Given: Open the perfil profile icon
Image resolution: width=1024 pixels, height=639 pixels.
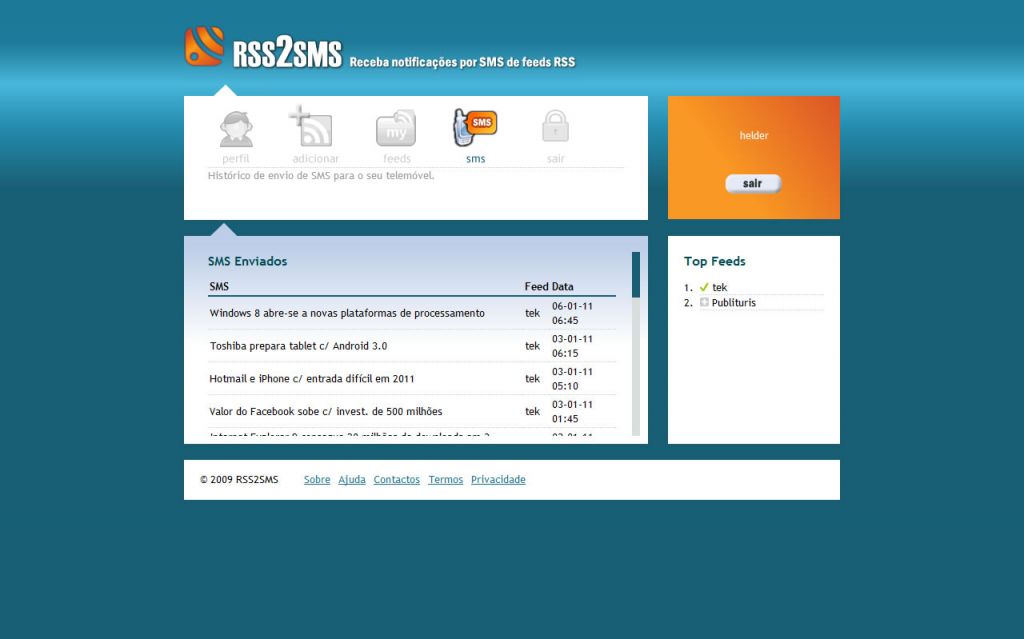Looking at the screenshot, I should click(x=236, y=129).
